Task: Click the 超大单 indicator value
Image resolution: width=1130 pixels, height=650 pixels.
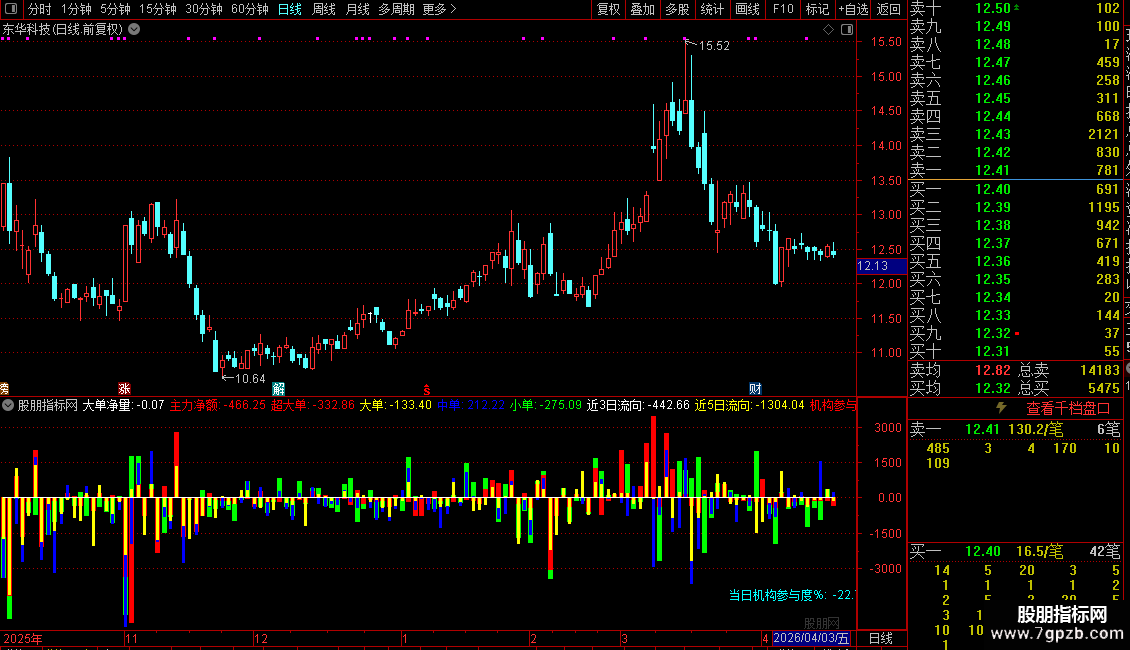Action: 313,405
